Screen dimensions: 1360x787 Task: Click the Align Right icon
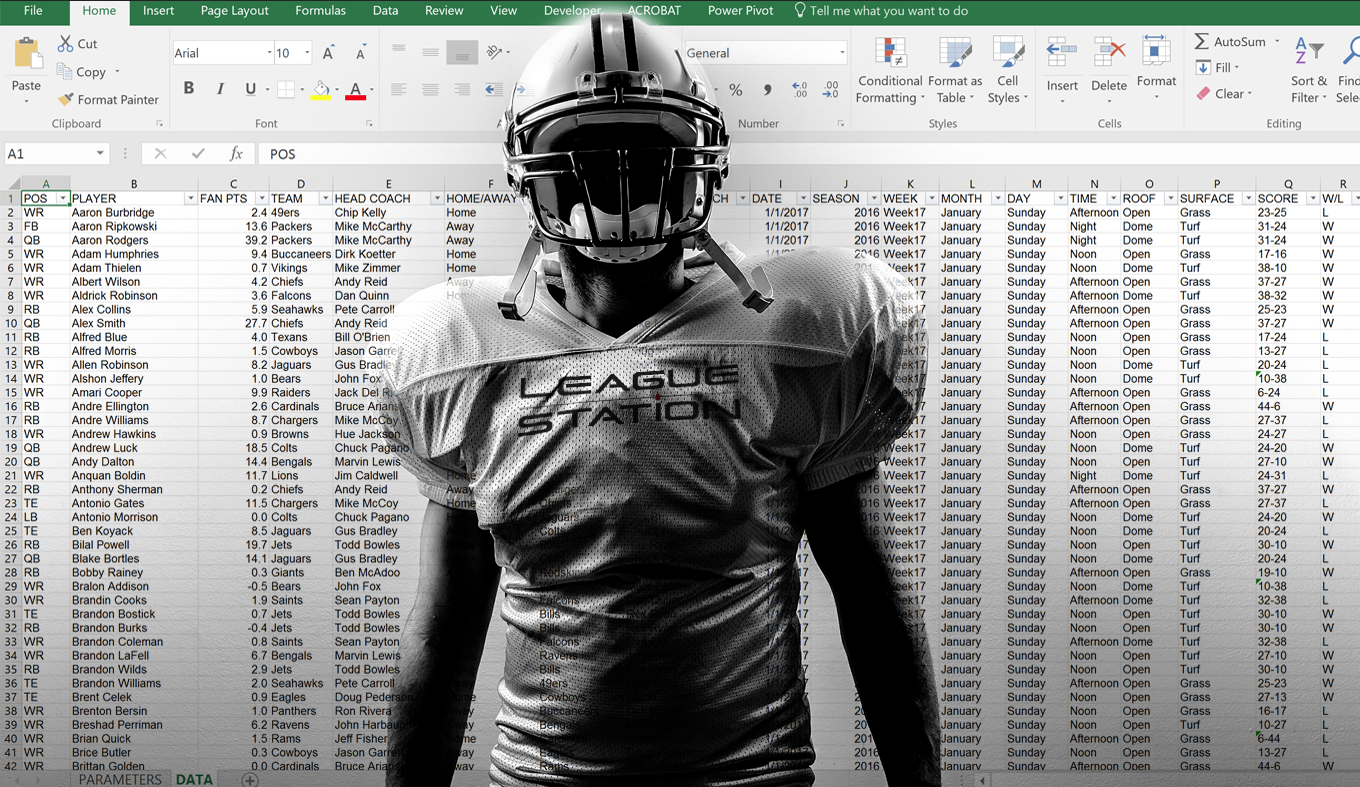[x=462, y=89]
